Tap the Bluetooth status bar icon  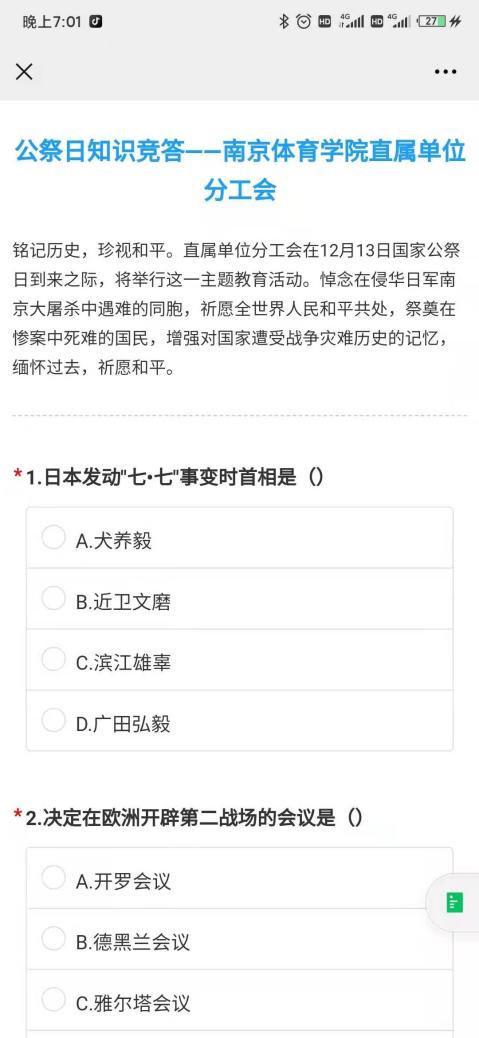click(284, 22)
